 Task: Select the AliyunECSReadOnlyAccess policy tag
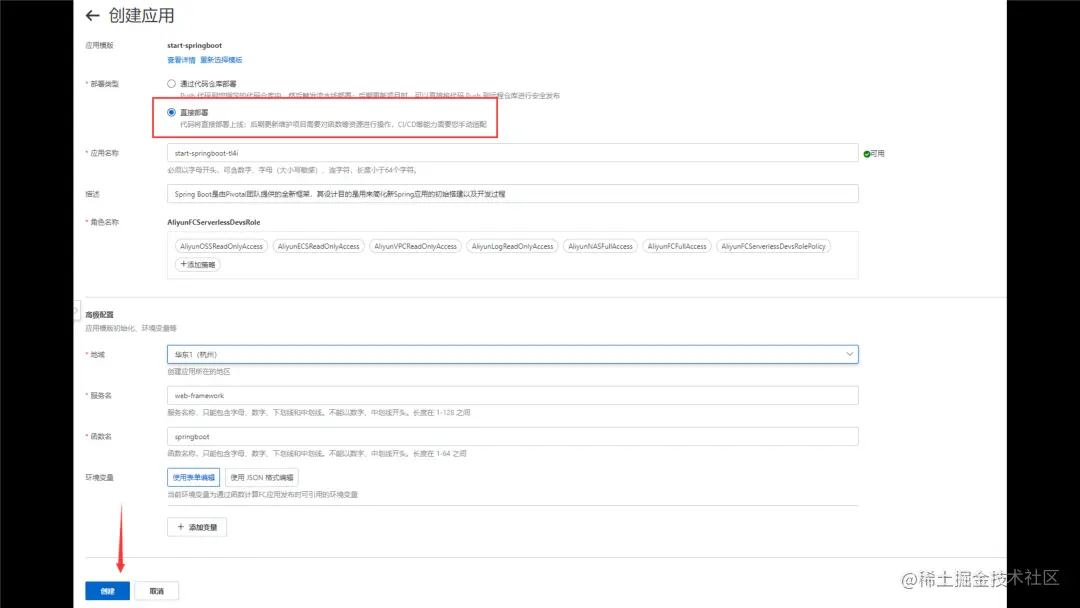[x=318, y=246]
